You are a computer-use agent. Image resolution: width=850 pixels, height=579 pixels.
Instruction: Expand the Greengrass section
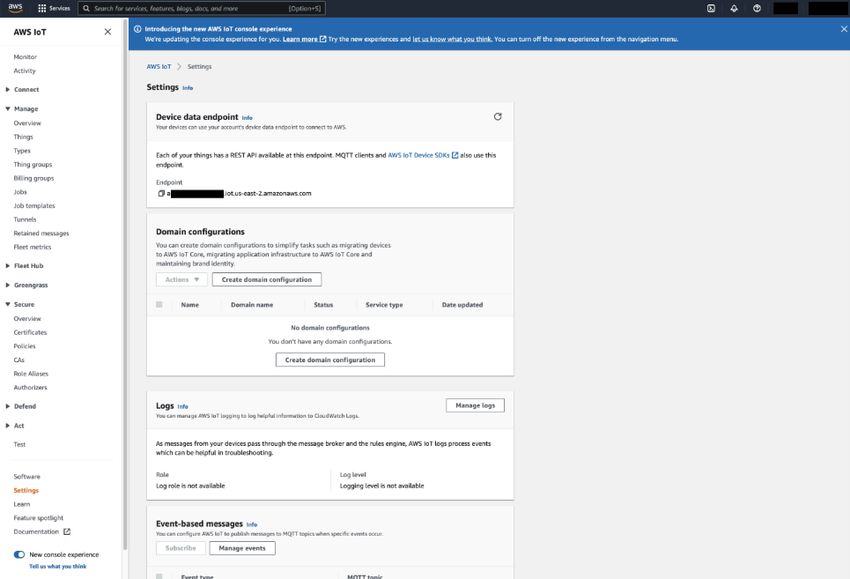(x=8, y=285)
